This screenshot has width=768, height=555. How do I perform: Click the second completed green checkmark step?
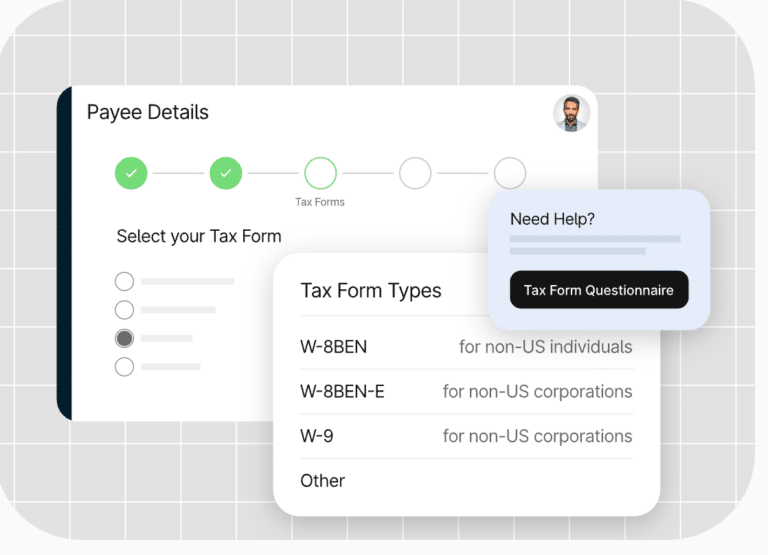coord(225,173)
